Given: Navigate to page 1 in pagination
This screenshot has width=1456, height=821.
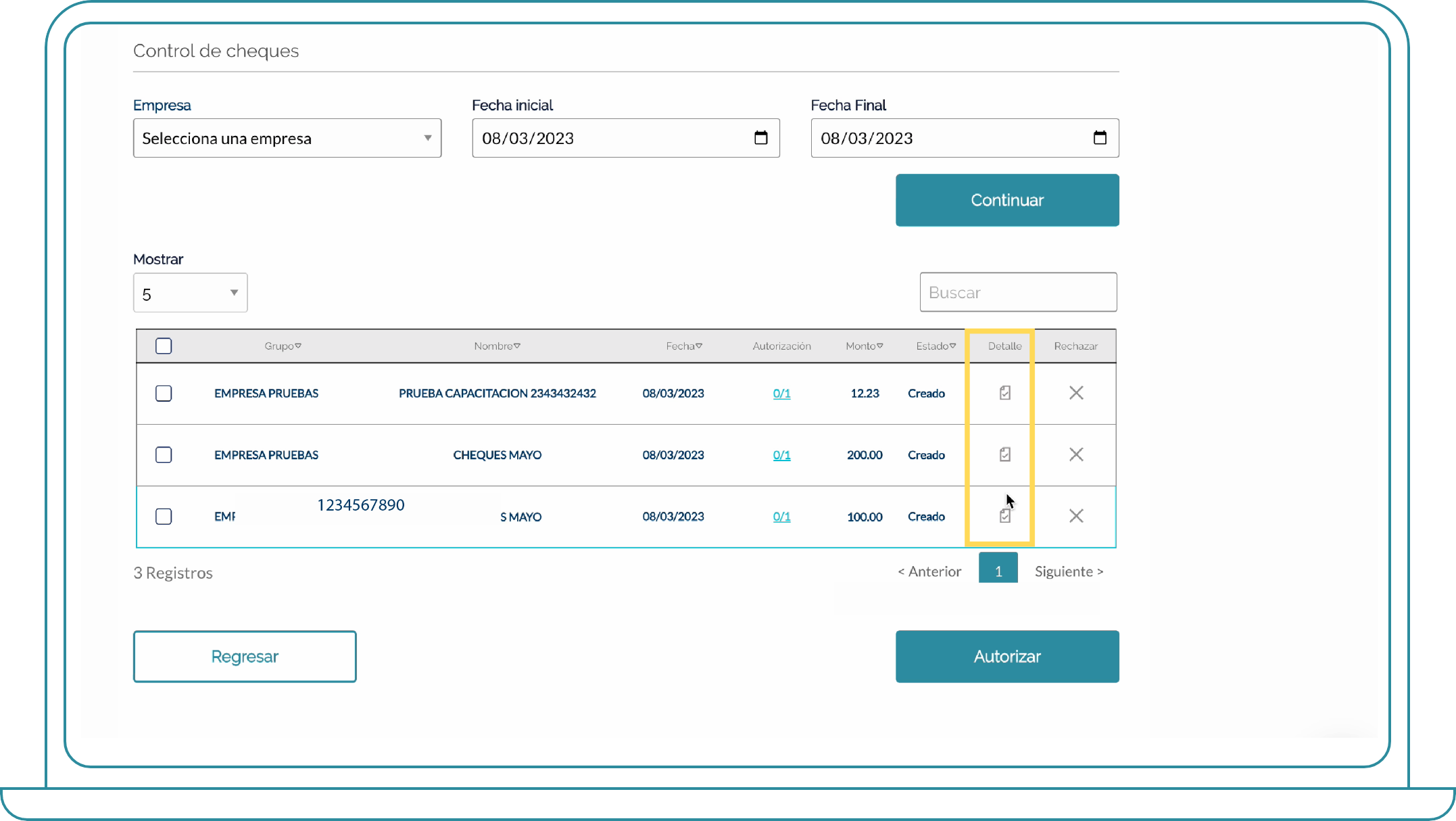Looking at the screenshot, I should click(998, 570).
